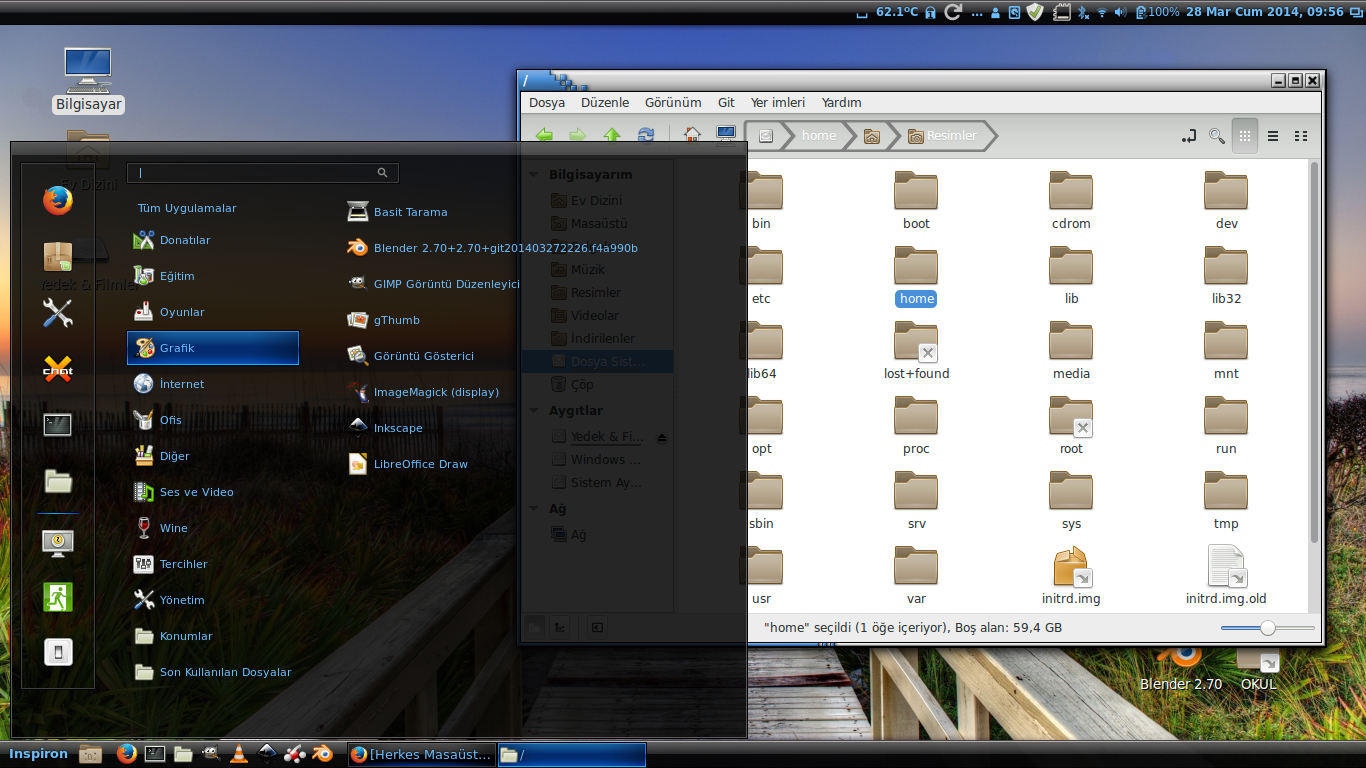Open GIMP launcher in bottom panel
The width and height of the screenshot is (1366, 768).
[211, 754]
